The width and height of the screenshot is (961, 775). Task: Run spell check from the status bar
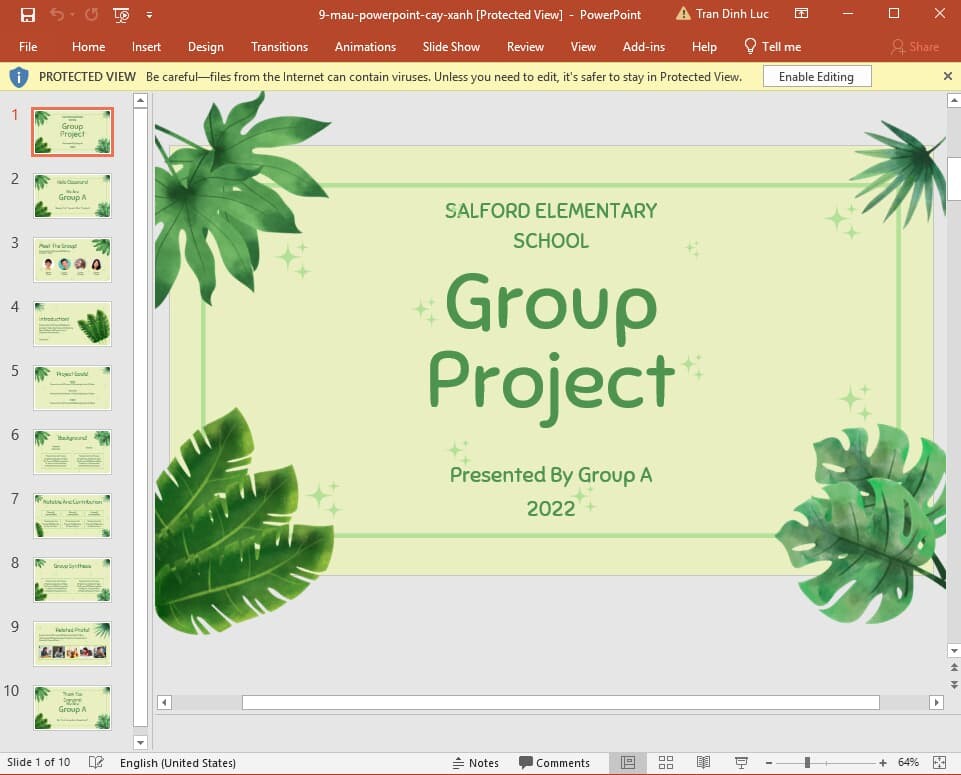96,762
